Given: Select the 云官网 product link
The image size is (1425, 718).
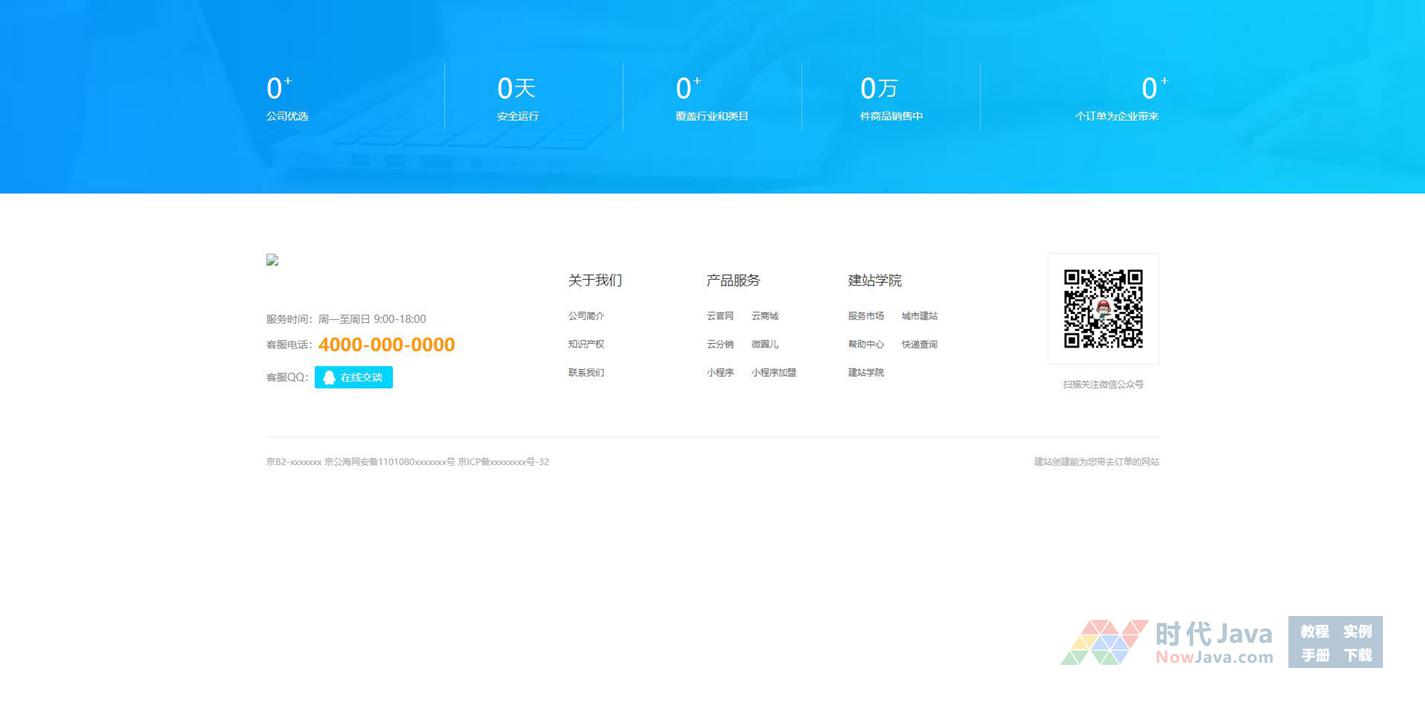Looking at the screenshot, I should point(720,316).
